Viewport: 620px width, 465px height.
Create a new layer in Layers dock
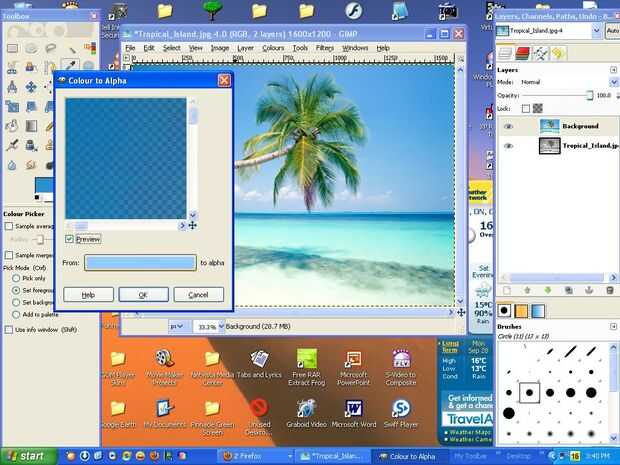click(507, 291)
